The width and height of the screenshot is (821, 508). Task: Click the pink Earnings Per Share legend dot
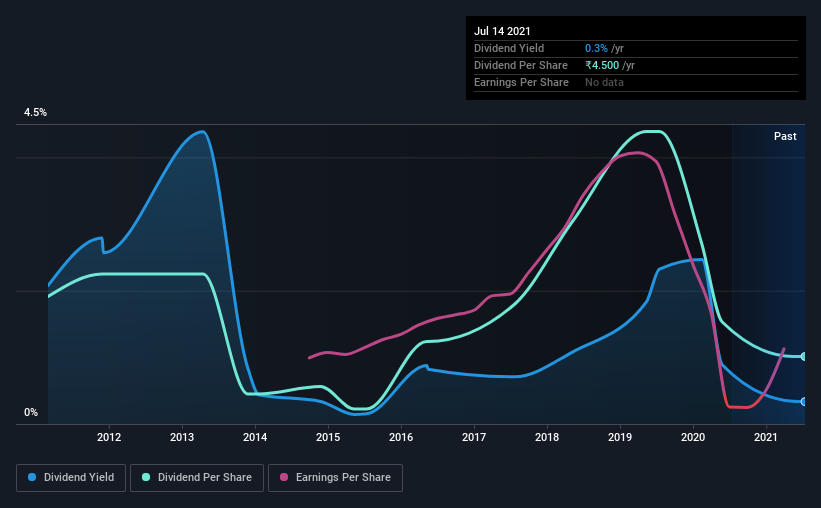(284, 477)
